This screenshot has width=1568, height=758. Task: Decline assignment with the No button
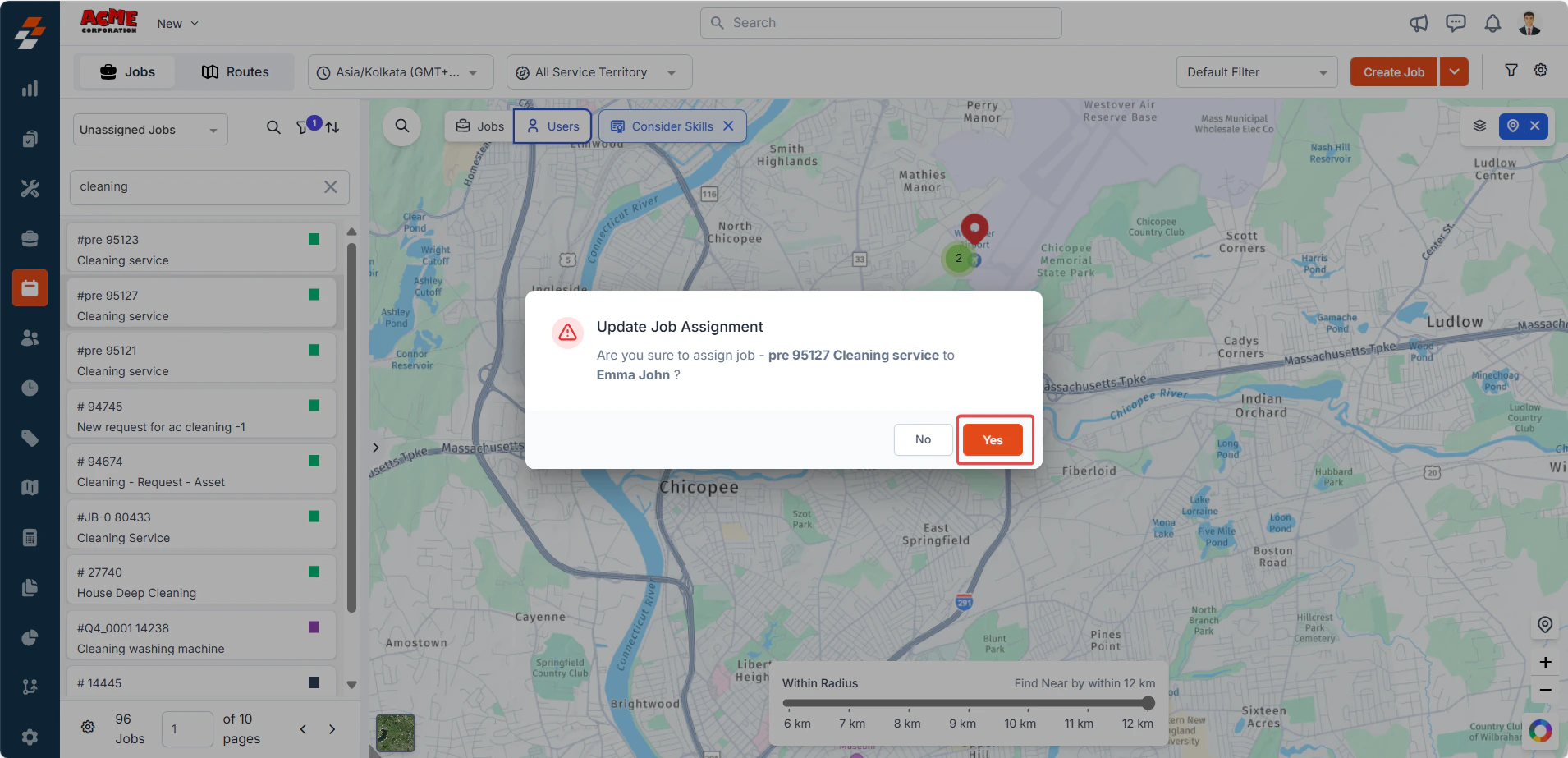(x=923, y=439)
